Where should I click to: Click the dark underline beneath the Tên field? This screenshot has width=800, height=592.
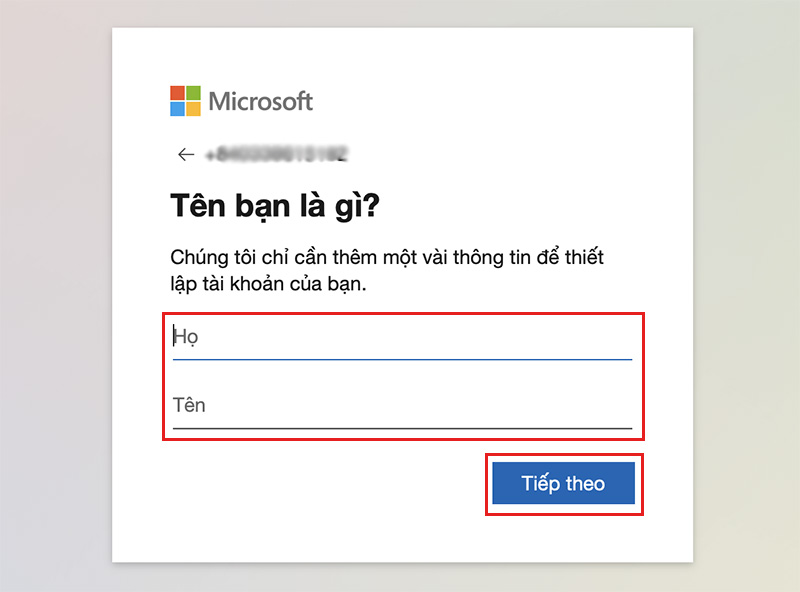click(402, 428)
